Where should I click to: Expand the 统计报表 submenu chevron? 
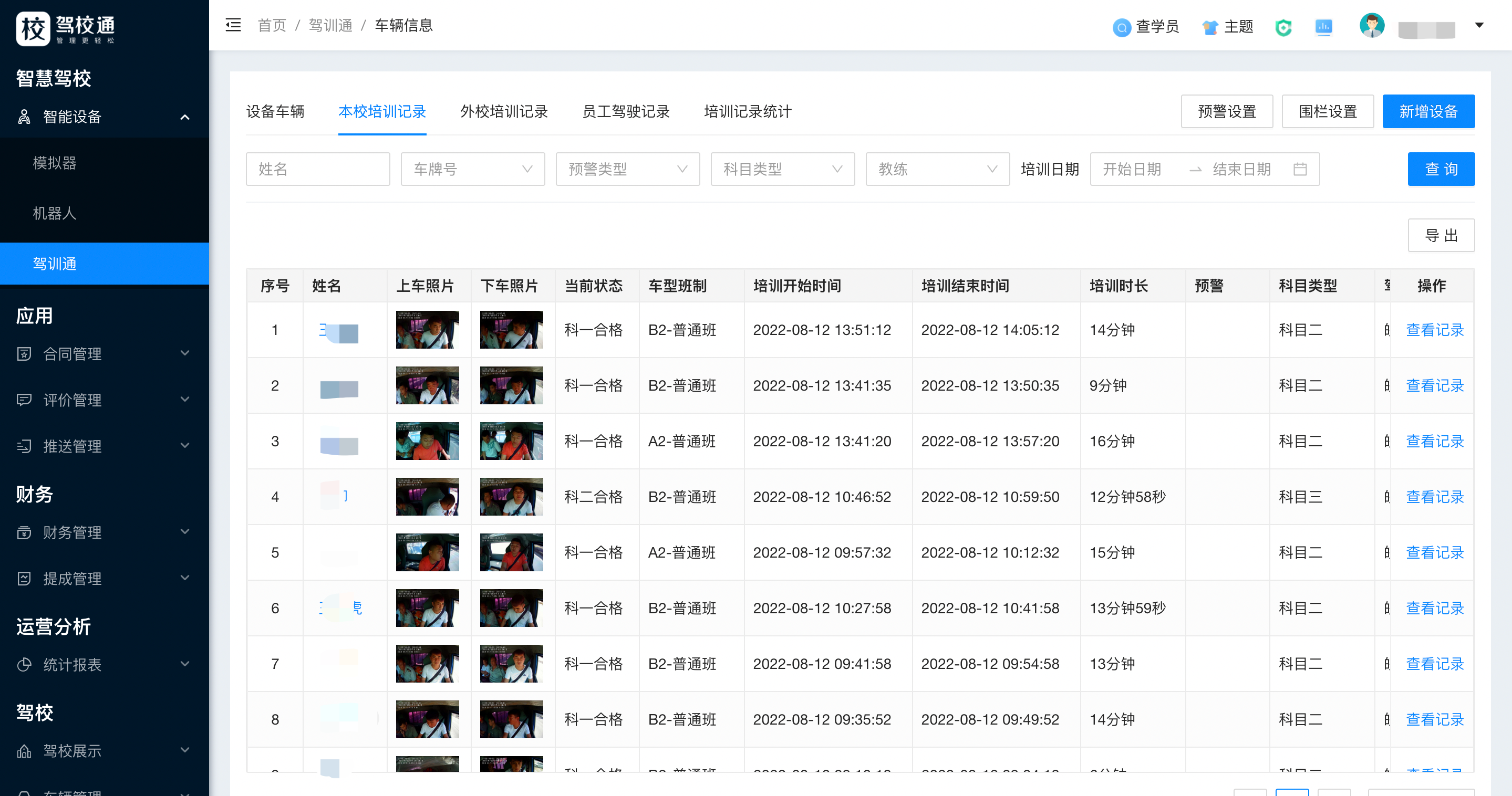pyautogui.click(x=185, y=664)
